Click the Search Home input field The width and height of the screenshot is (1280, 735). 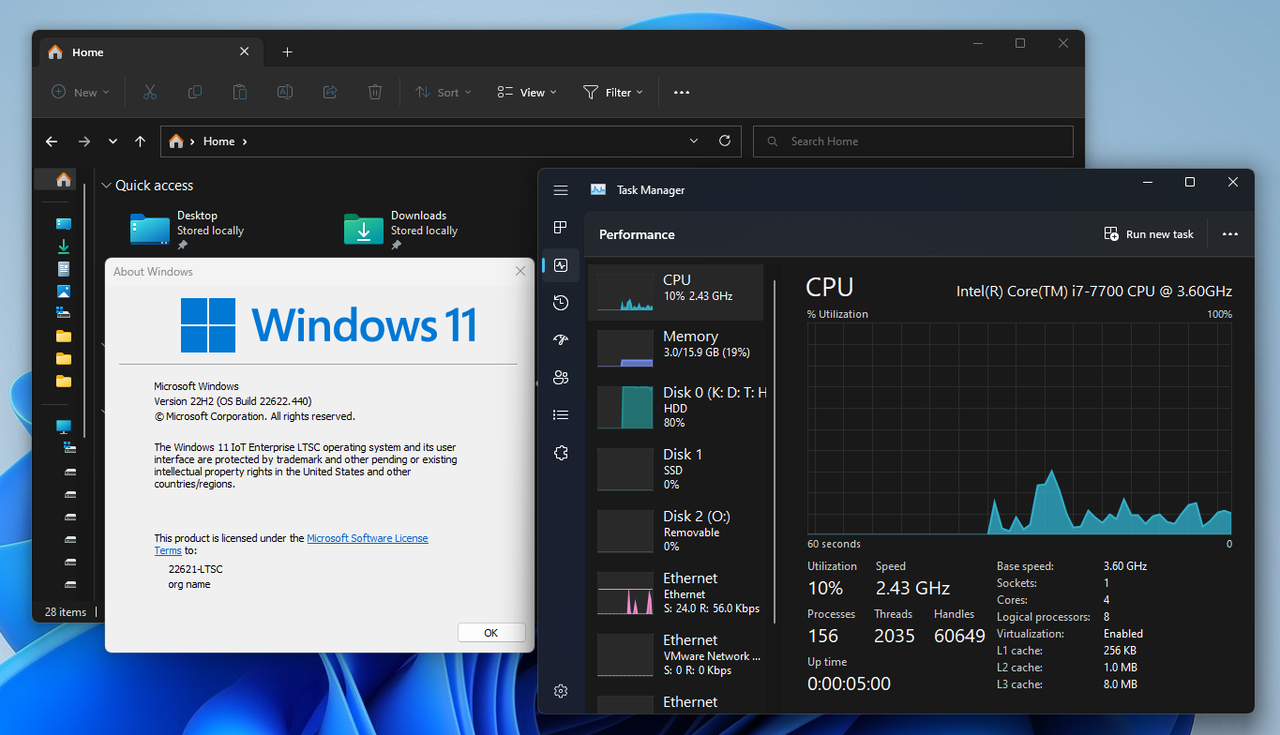pyautogui.click(x=913, y=141)
